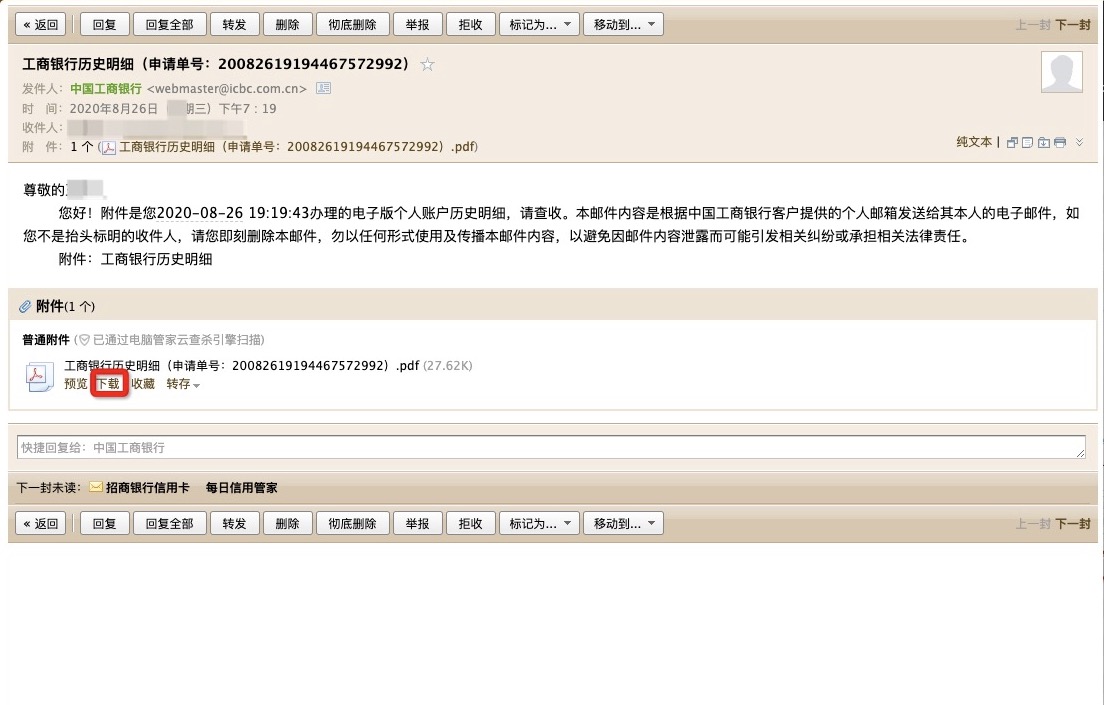The image size is (1104, 705).
Task: Click 返回 in the bottom toolbar
Action: point(40,523)
